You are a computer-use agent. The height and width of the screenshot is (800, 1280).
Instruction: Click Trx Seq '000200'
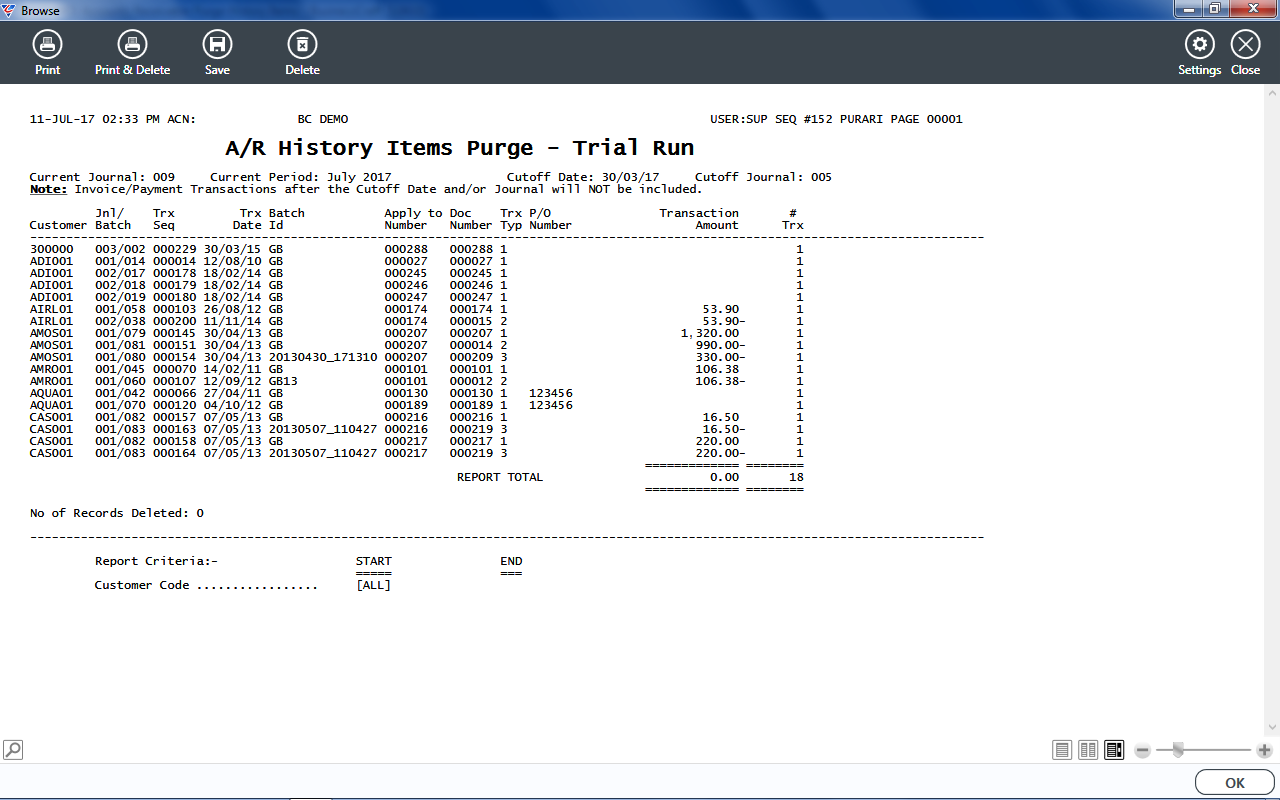174,321
